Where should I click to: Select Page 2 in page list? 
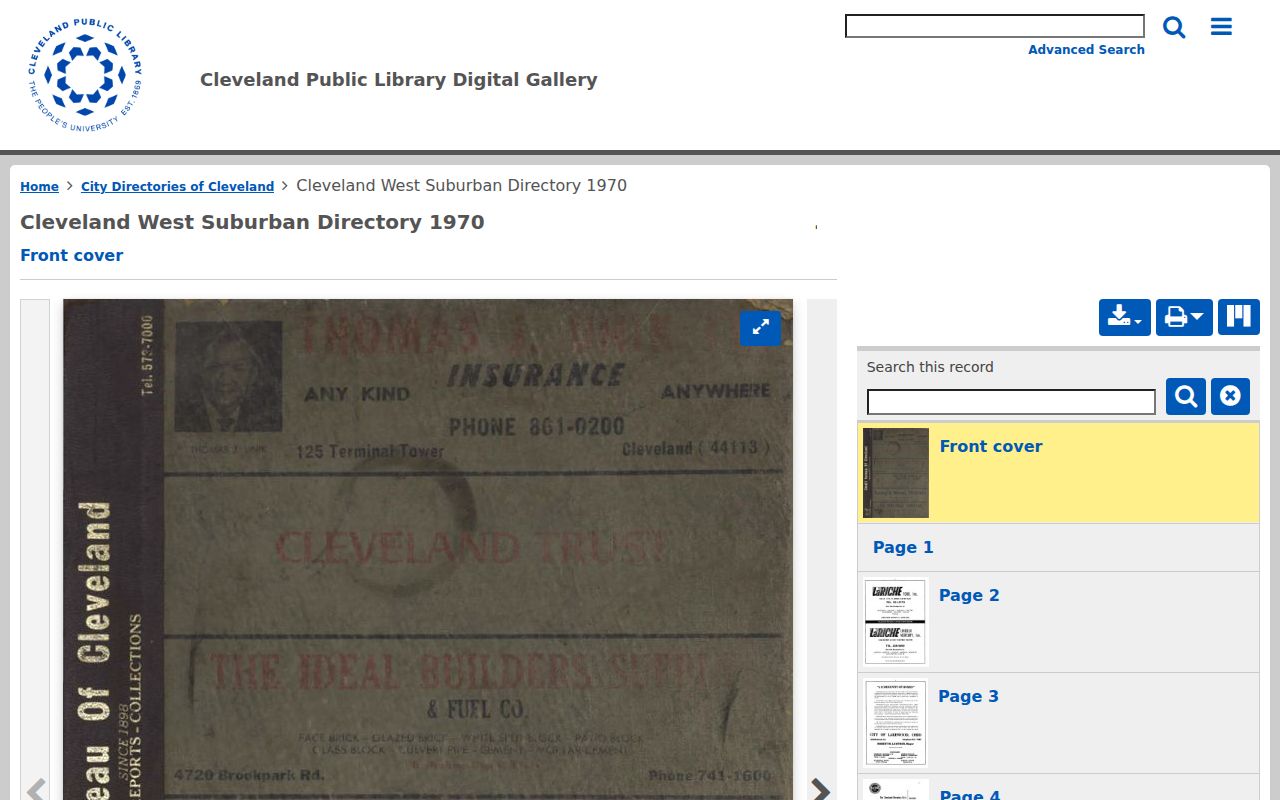click(1058, 622)
